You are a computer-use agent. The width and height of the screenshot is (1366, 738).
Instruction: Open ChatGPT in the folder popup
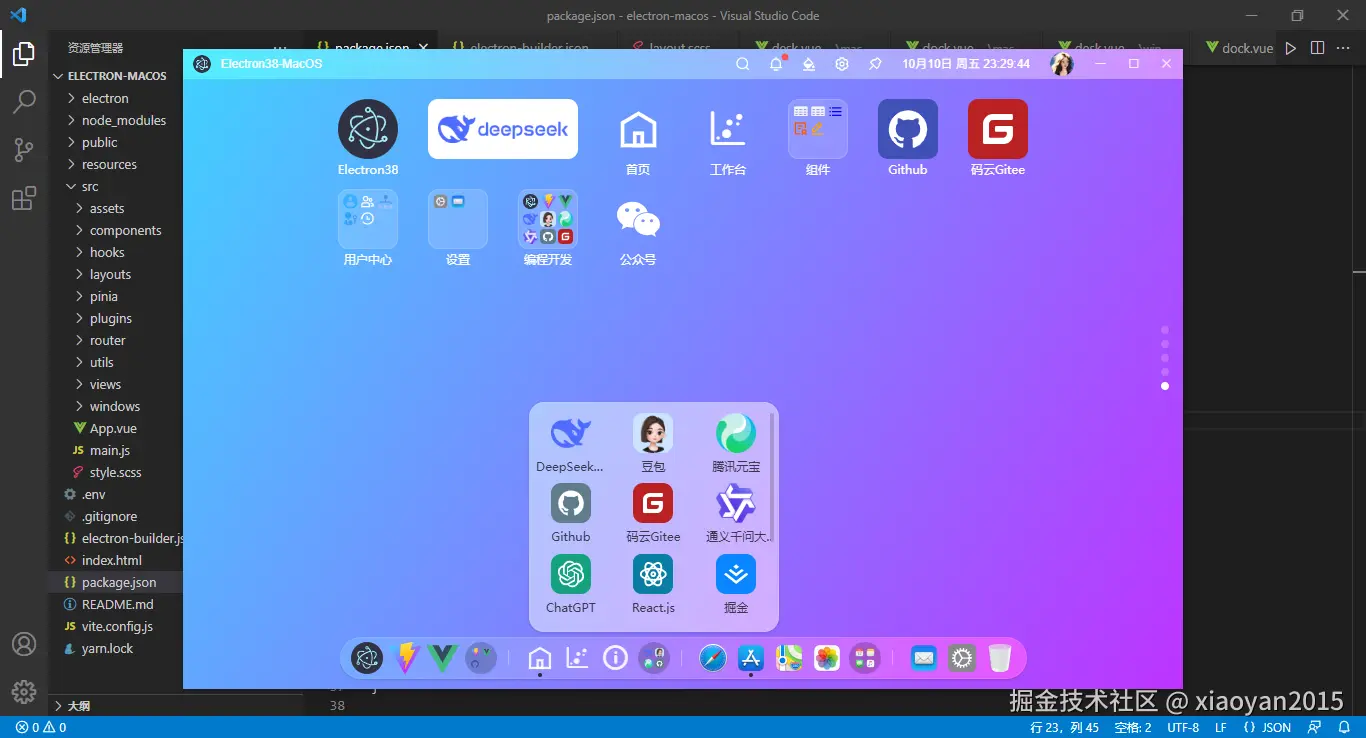pyautogui.click(x=571, y=575)
